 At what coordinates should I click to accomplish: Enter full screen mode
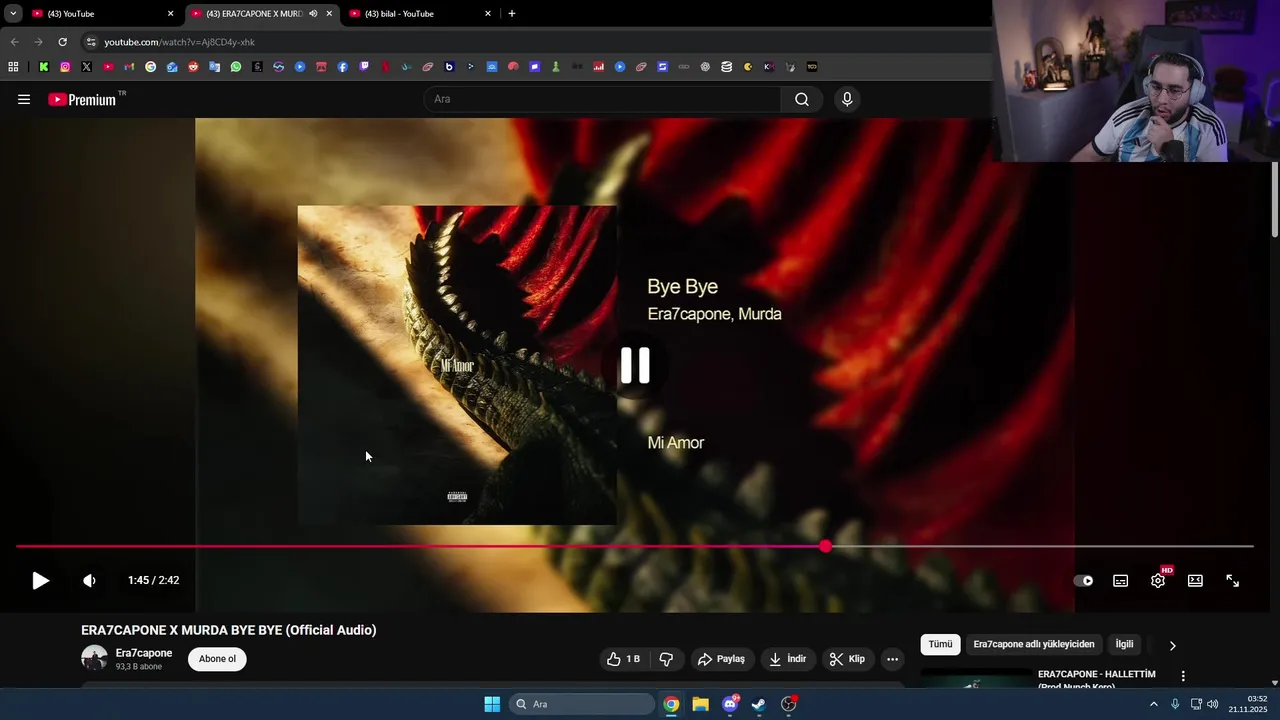(1233, 580)
